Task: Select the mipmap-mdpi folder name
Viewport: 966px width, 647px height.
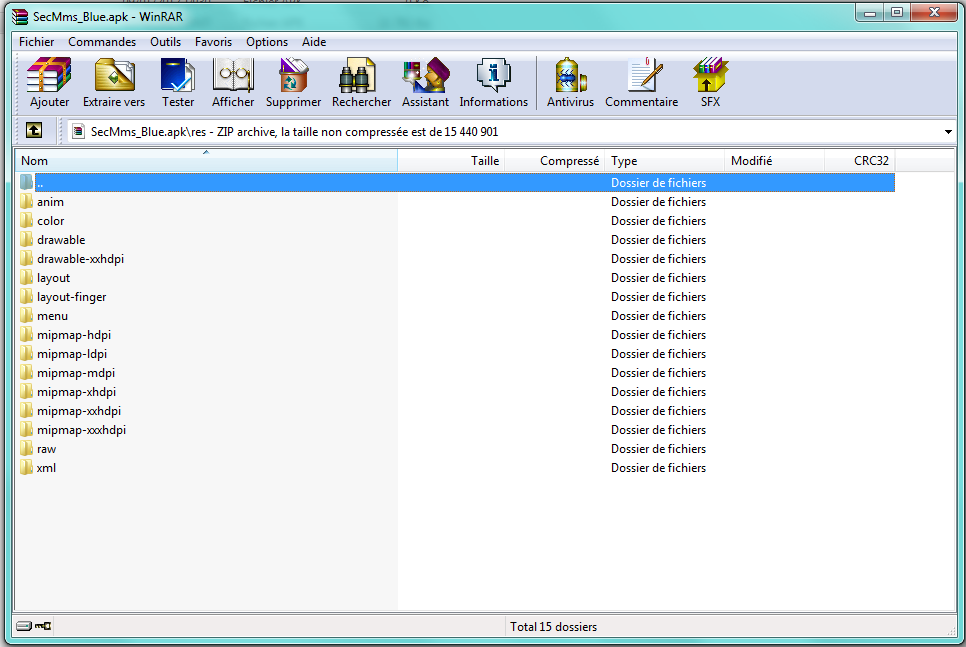Action: [x=76, y=373]
